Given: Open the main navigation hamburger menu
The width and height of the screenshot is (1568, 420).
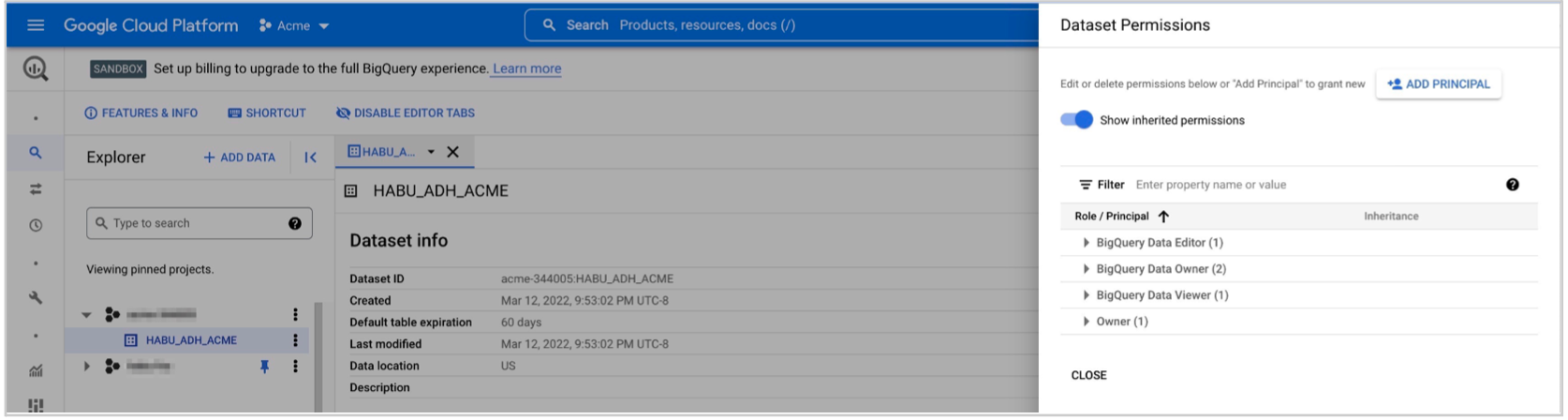Looking at the screenshot, I should (36, 25).
